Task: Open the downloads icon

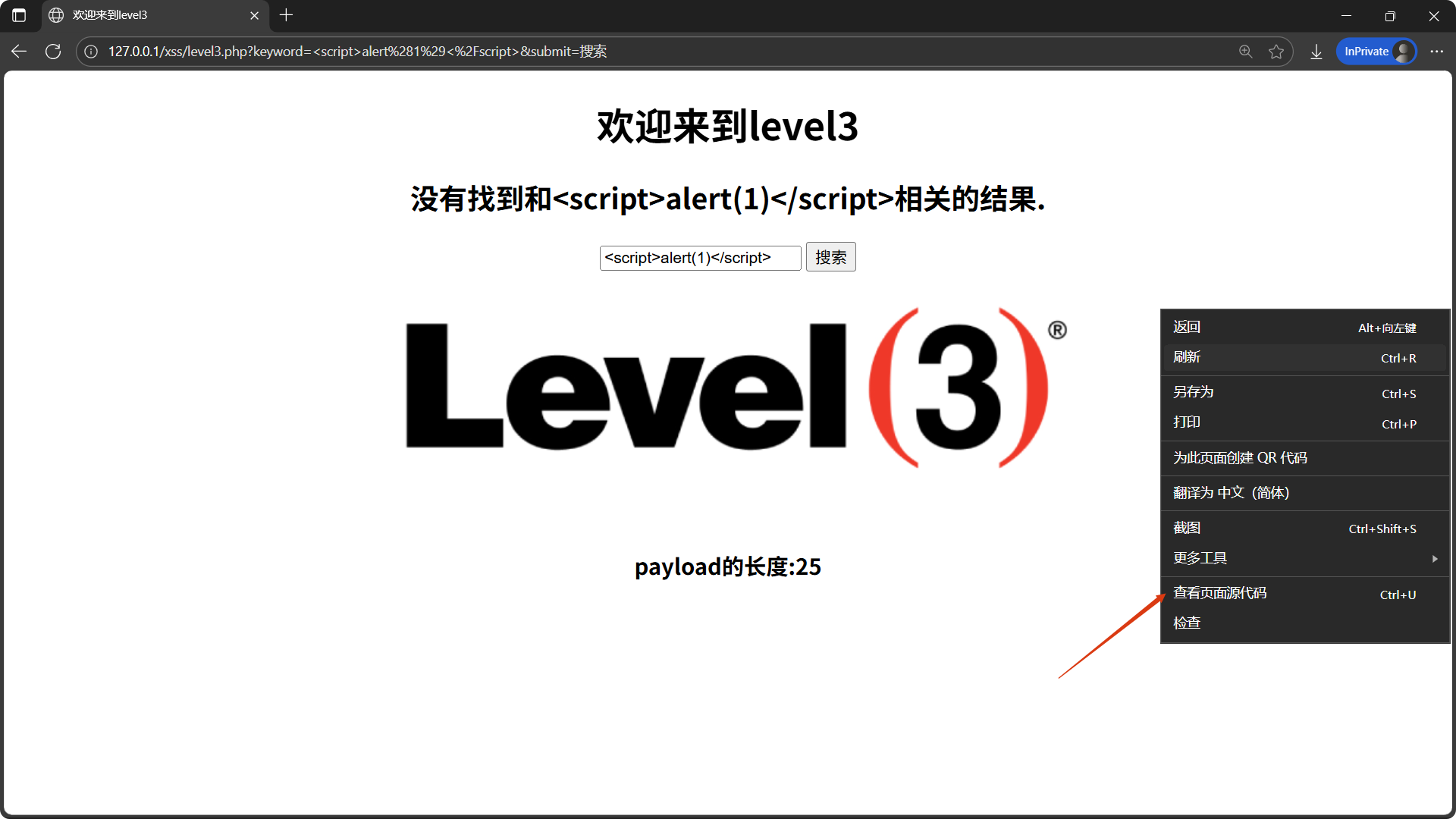Action: pos(1316,52)
